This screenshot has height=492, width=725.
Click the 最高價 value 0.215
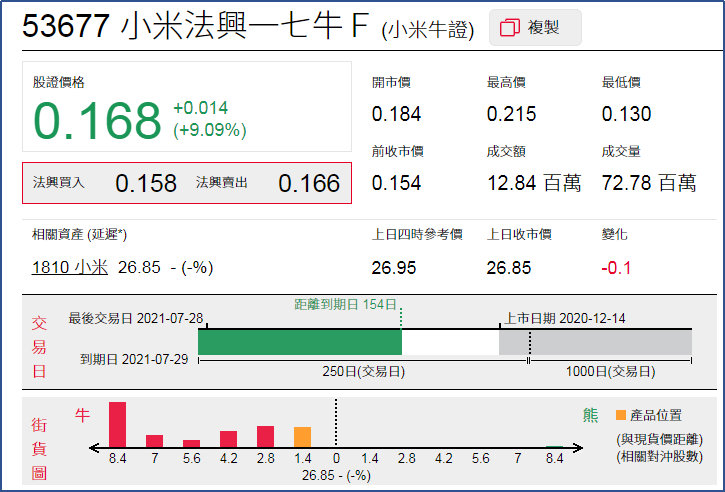point(511,114)
